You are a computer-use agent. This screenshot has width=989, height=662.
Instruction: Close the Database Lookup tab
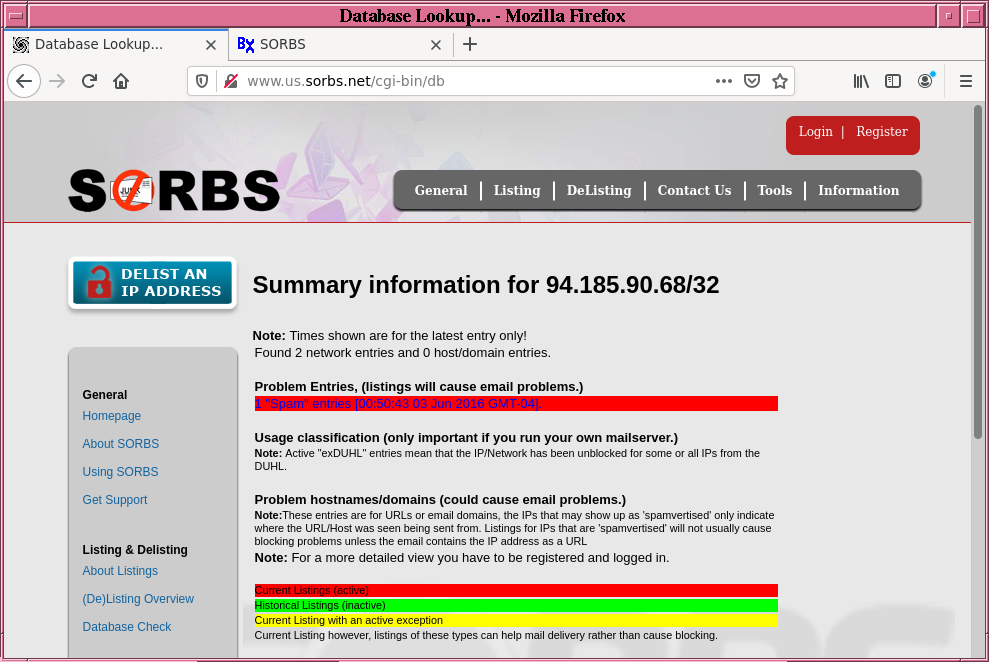click(210, 44)
